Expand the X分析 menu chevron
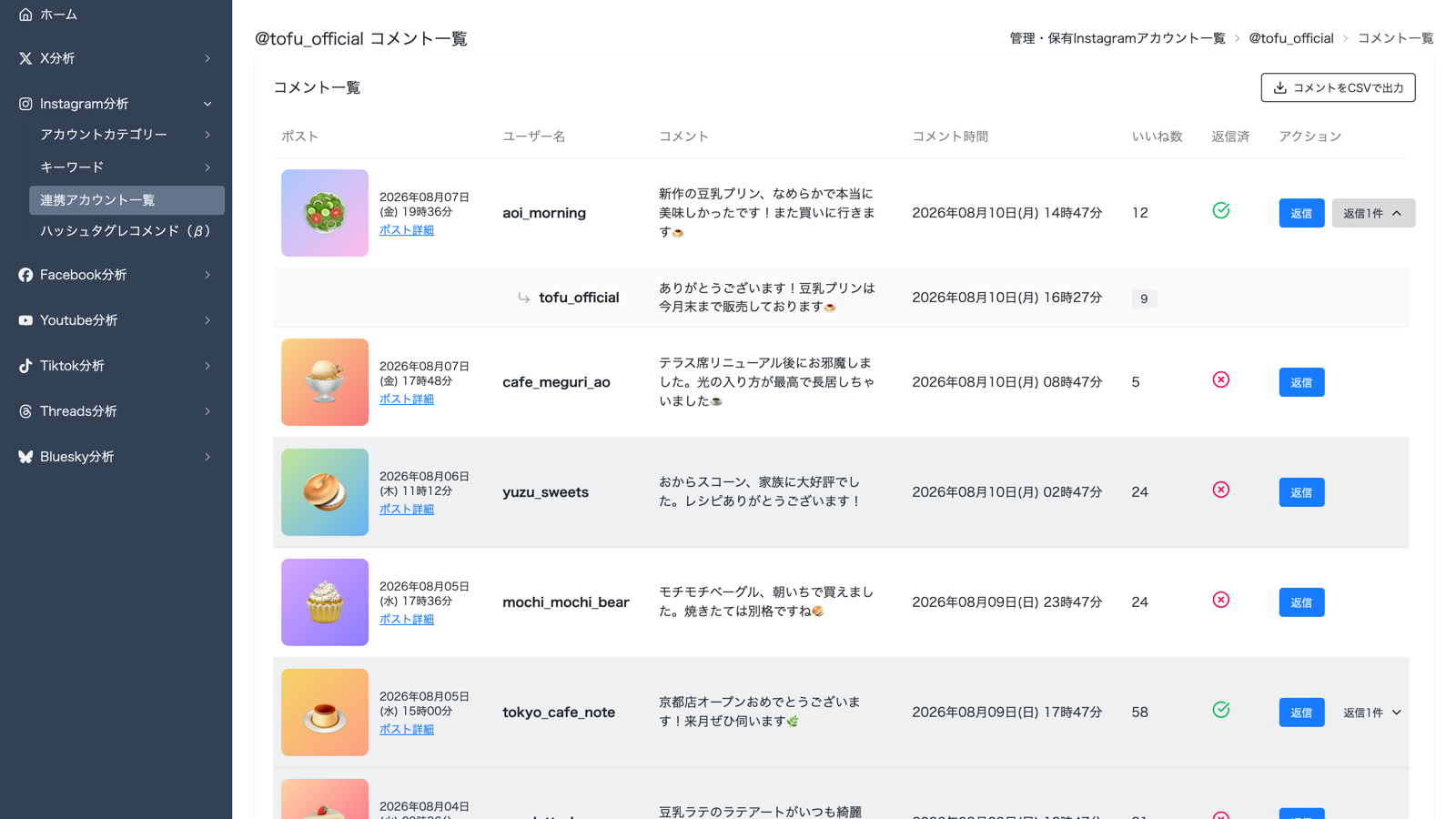1456x819 pixels. pyautogui.click(x=207, y=58)
